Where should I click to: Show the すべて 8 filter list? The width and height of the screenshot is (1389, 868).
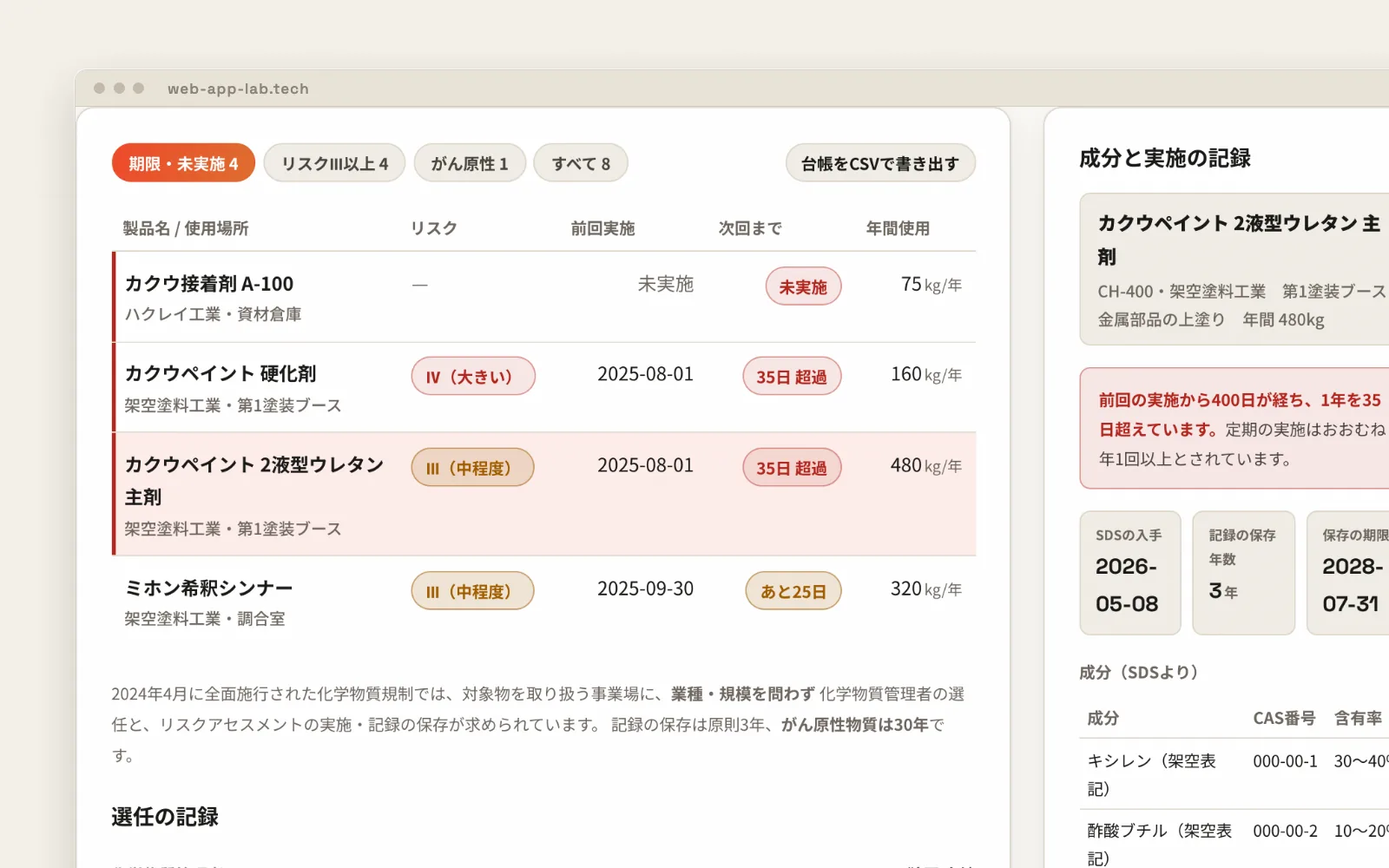coord(581,163)
